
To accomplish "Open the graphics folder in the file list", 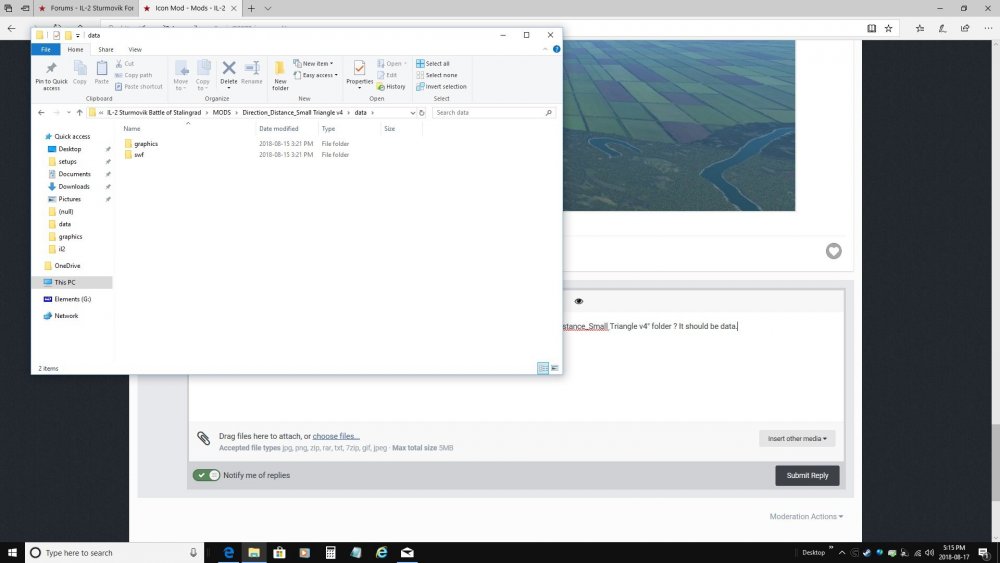I will [145, 144].
